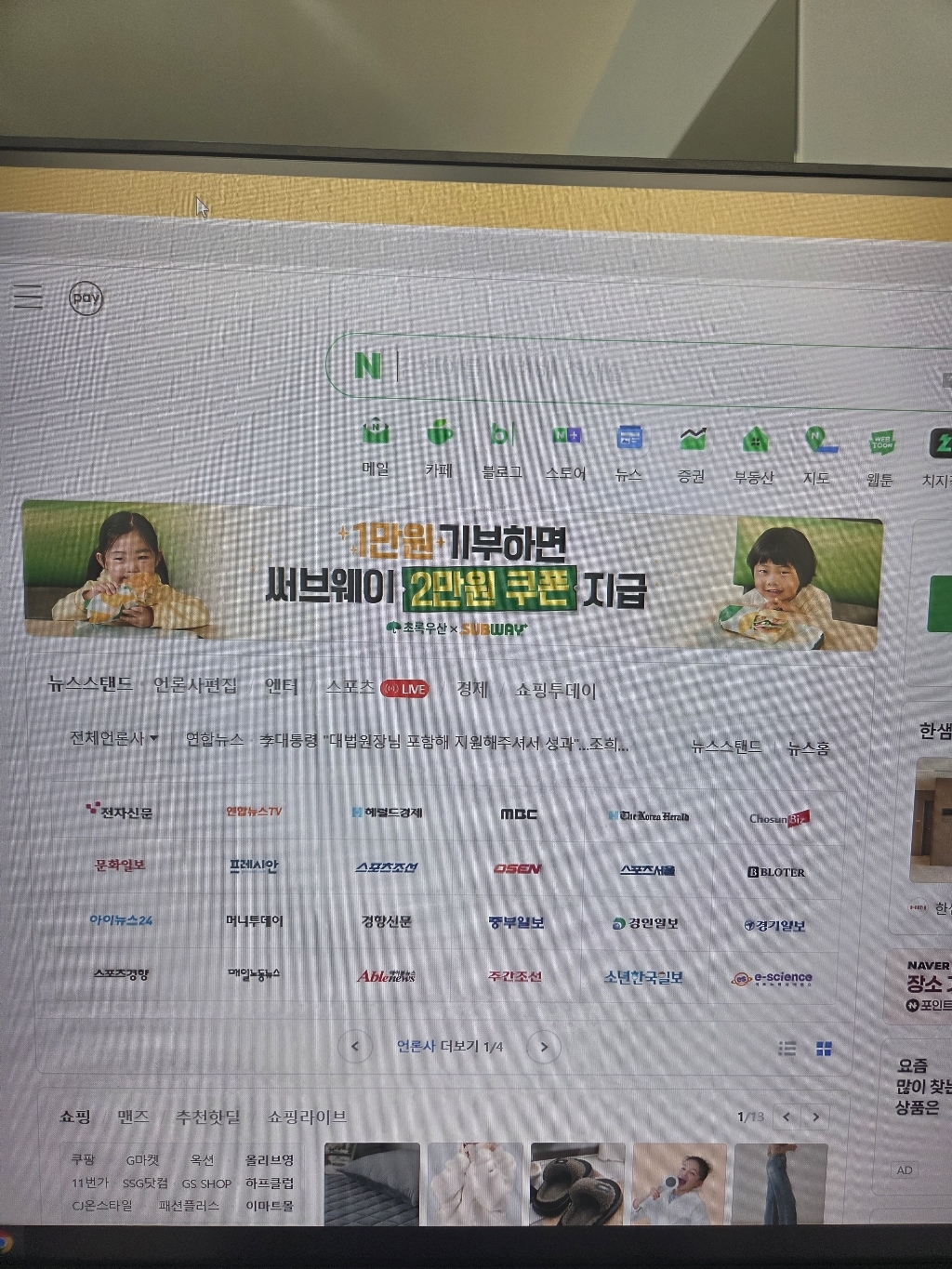Open the 메일 (Mail) icon
952x1269 pixels.
click(x=376, y=434)
